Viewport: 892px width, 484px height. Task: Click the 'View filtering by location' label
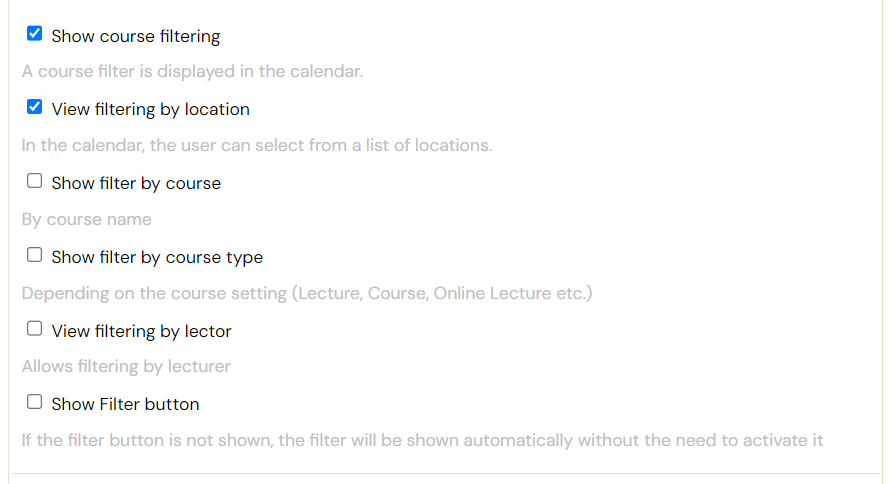[151, 110]
